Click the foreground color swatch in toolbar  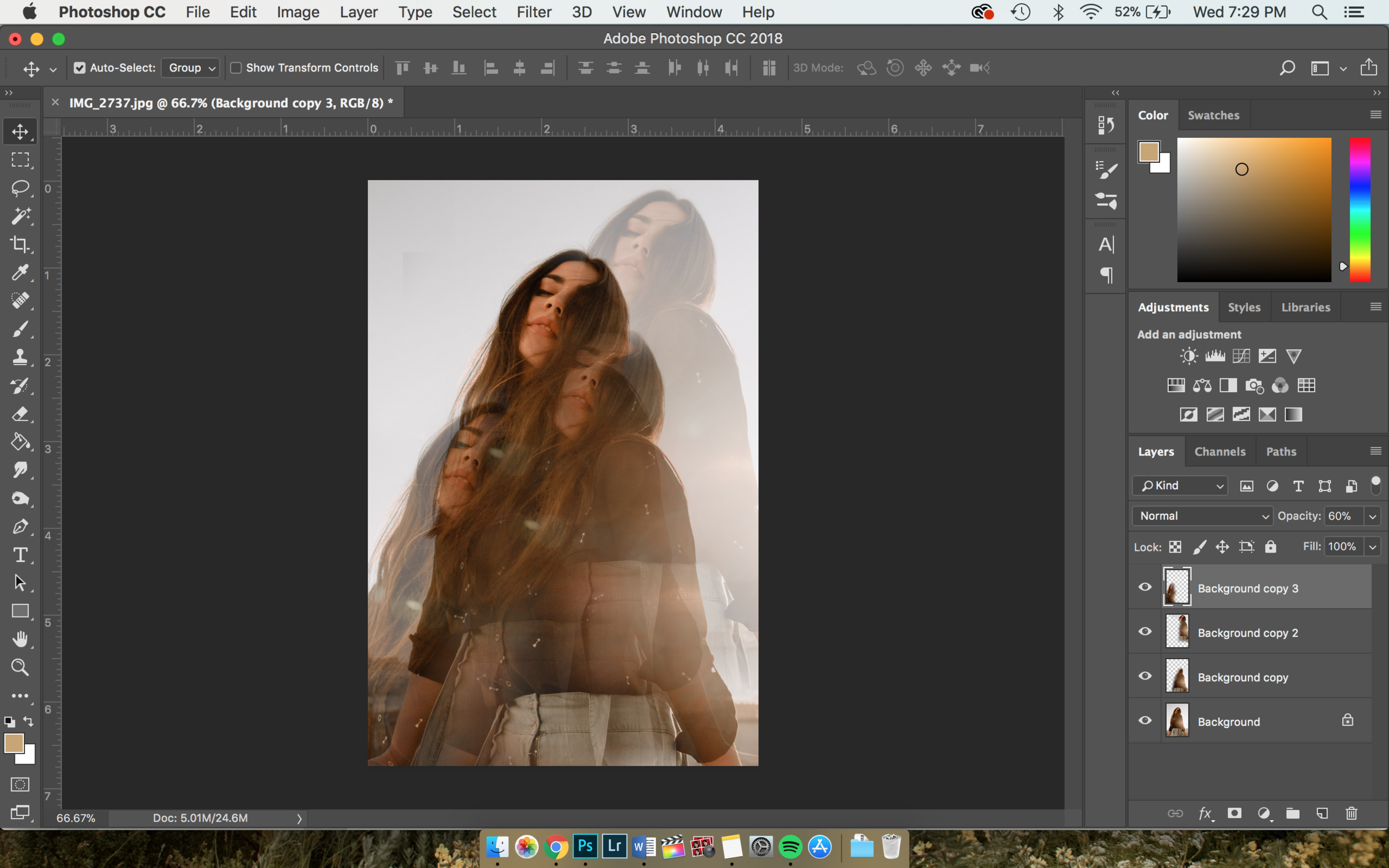(x=14, y=744)
